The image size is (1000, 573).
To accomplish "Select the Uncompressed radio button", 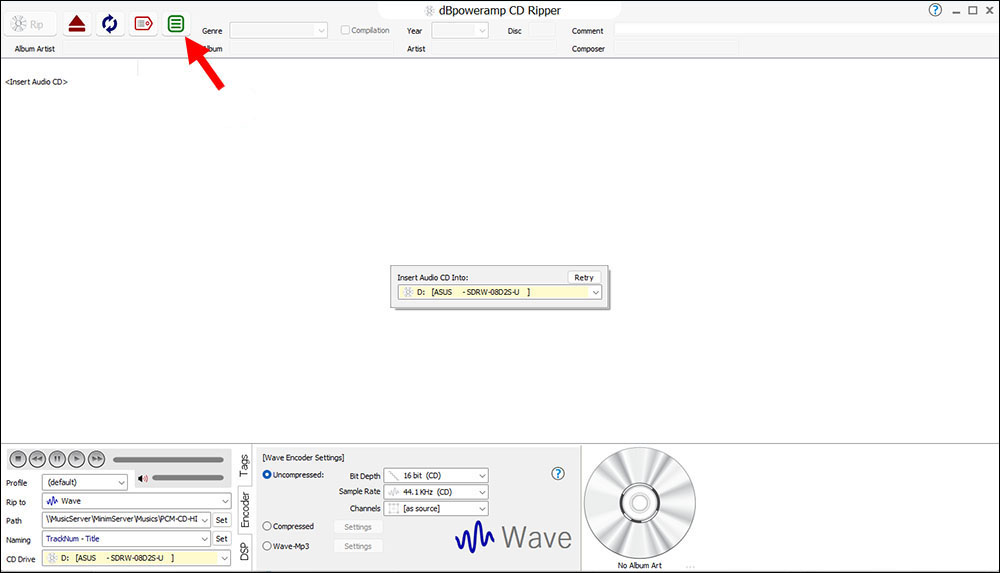I will pos(267,474).
